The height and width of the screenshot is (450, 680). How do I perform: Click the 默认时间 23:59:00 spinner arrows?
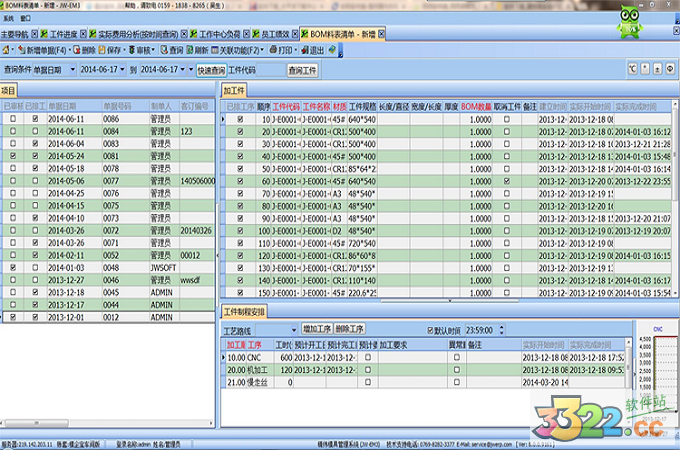[501, 330]
